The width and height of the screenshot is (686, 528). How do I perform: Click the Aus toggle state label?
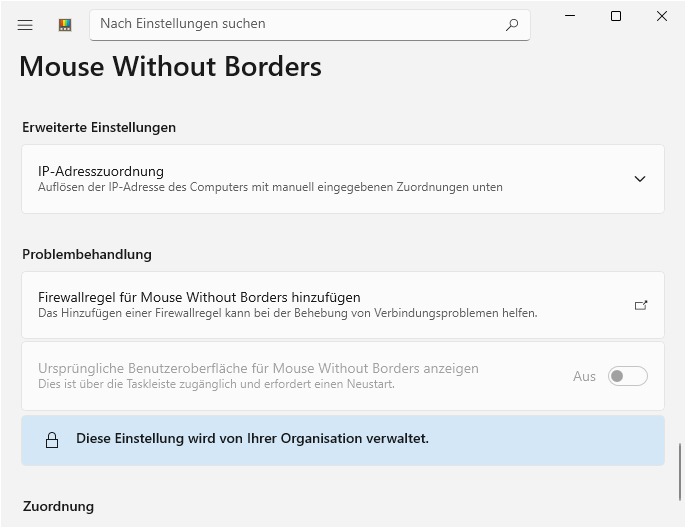[x=584, y=376]
